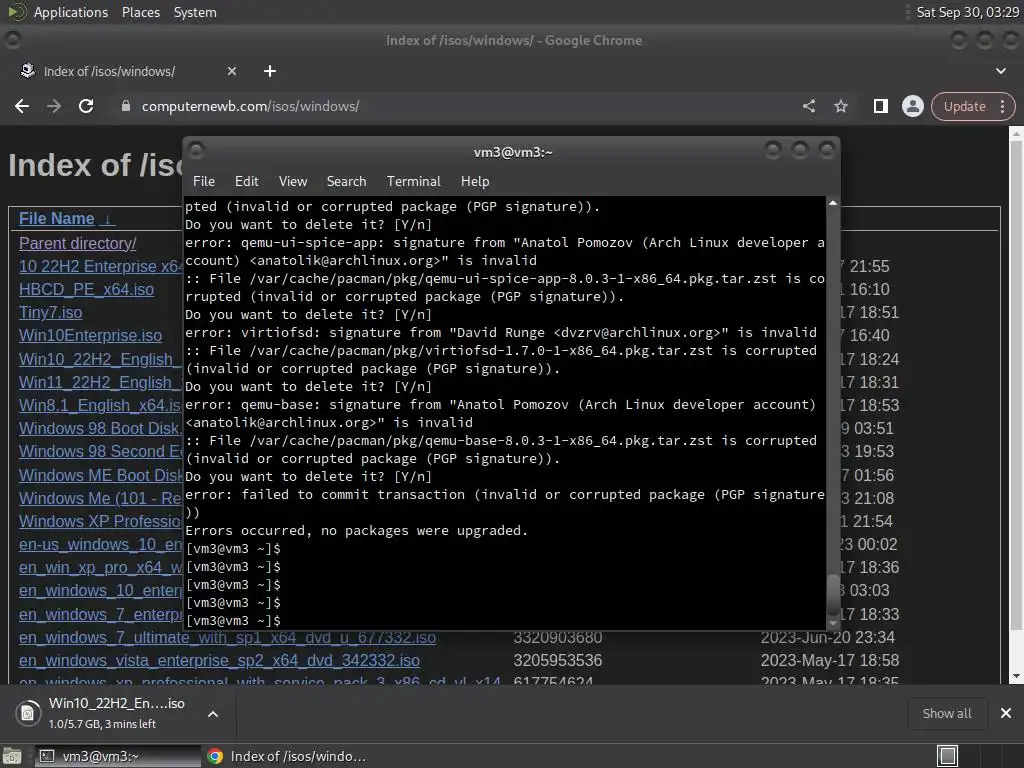Click the Sat Sep 30 clock
Viewport: 1024px width, 768px height.
point(967,12)
